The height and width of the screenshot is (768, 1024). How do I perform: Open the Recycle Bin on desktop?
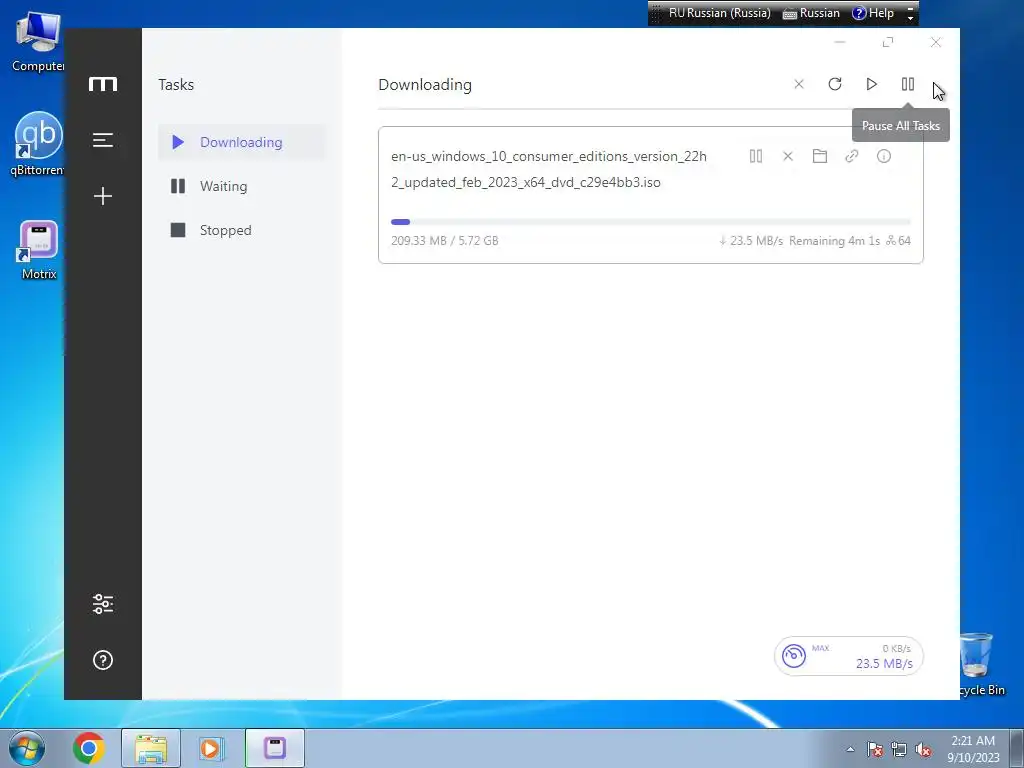point(978,664)
